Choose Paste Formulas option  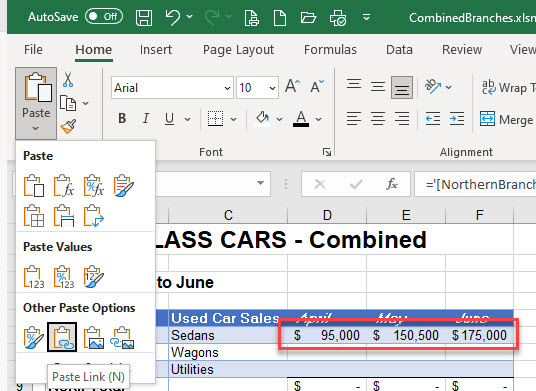click(64, 186)
